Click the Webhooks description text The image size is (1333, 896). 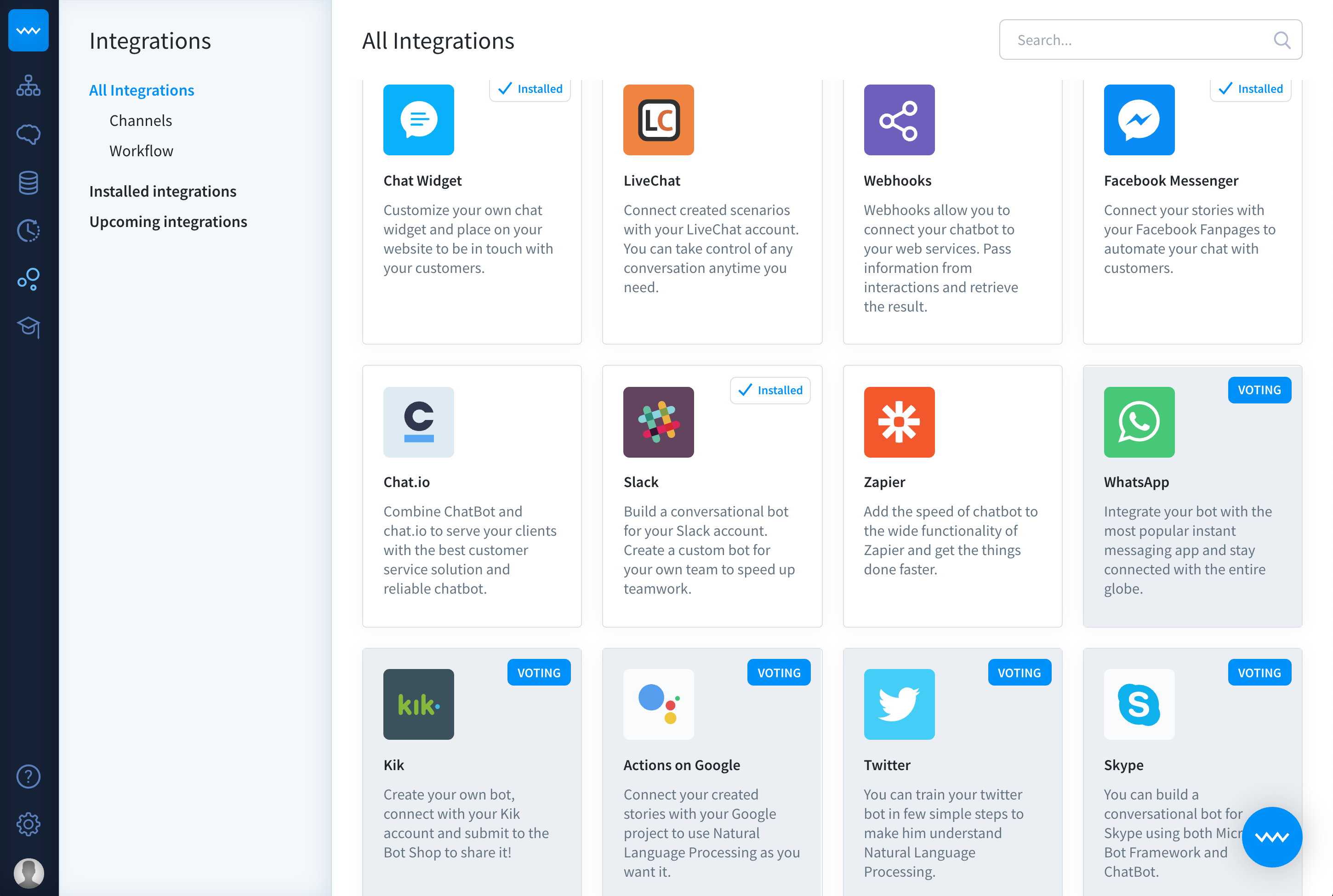tap(941, 258)
